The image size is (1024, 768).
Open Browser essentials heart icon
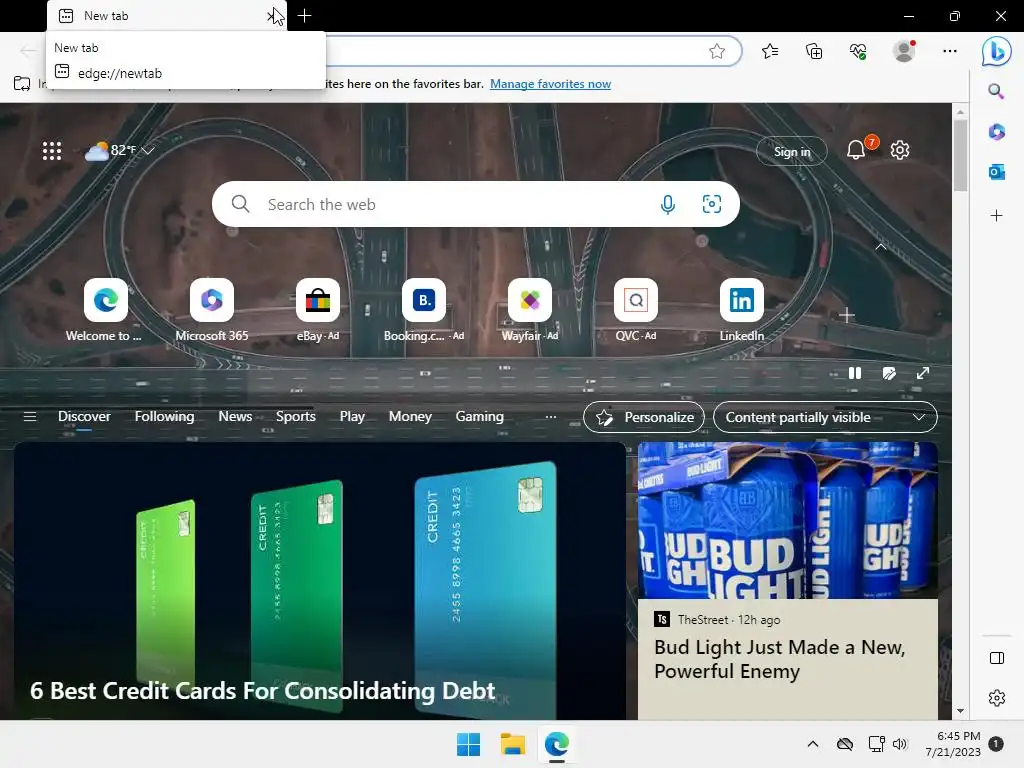click(x=858, y=52)
